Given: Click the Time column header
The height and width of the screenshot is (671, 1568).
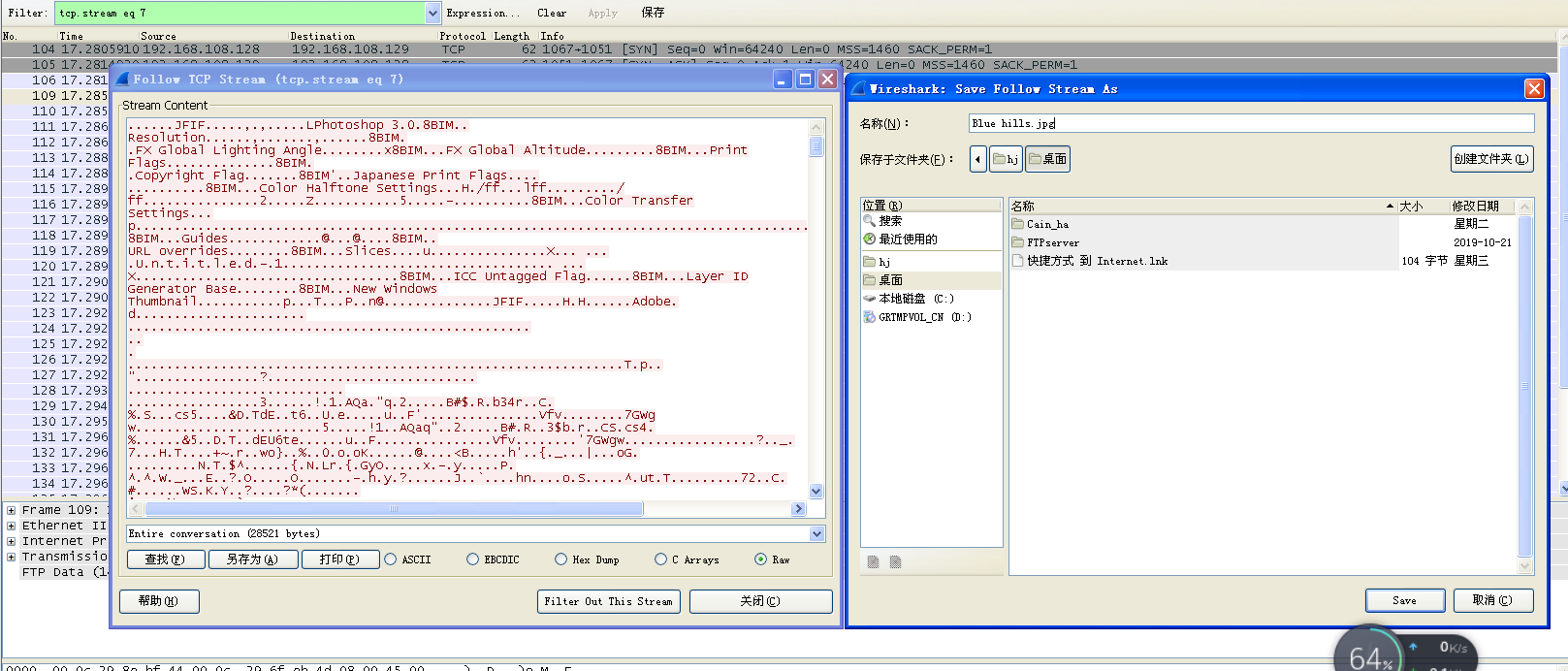Looking at the screenshot, I should 71,36.
